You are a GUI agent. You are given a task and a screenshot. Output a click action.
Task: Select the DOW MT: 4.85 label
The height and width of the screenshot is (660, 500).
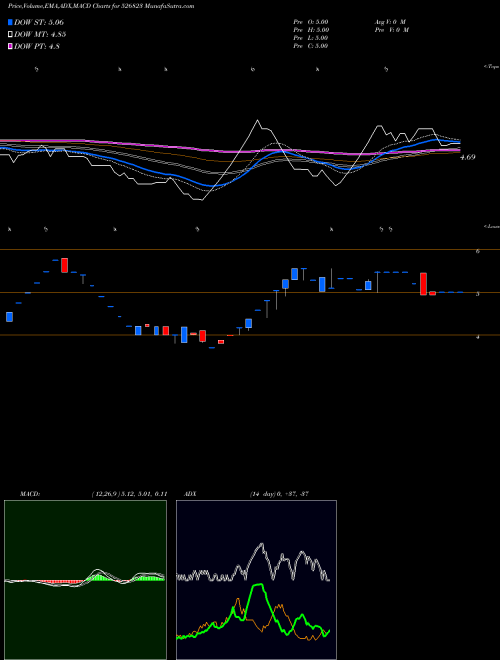(40, 35)
